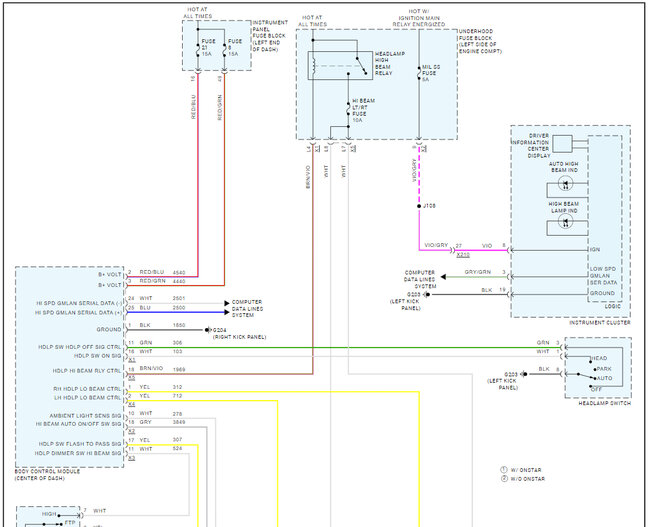Screen dimensions: 650x527
Task: Click the Driver Information Center display box
Action: pos(563,144)
